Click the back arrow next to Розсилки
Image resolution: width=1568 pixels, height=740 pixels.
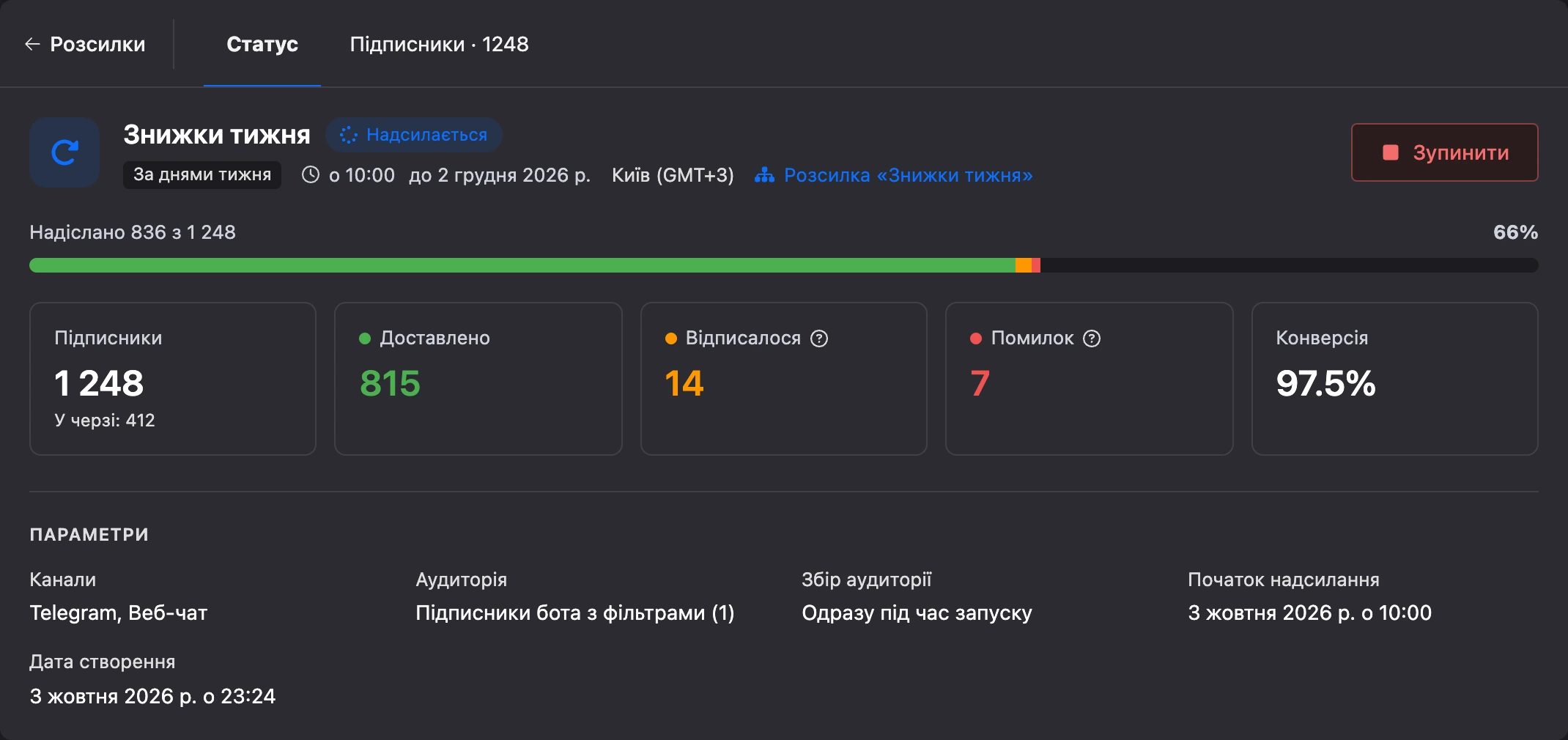pos(32,44)
